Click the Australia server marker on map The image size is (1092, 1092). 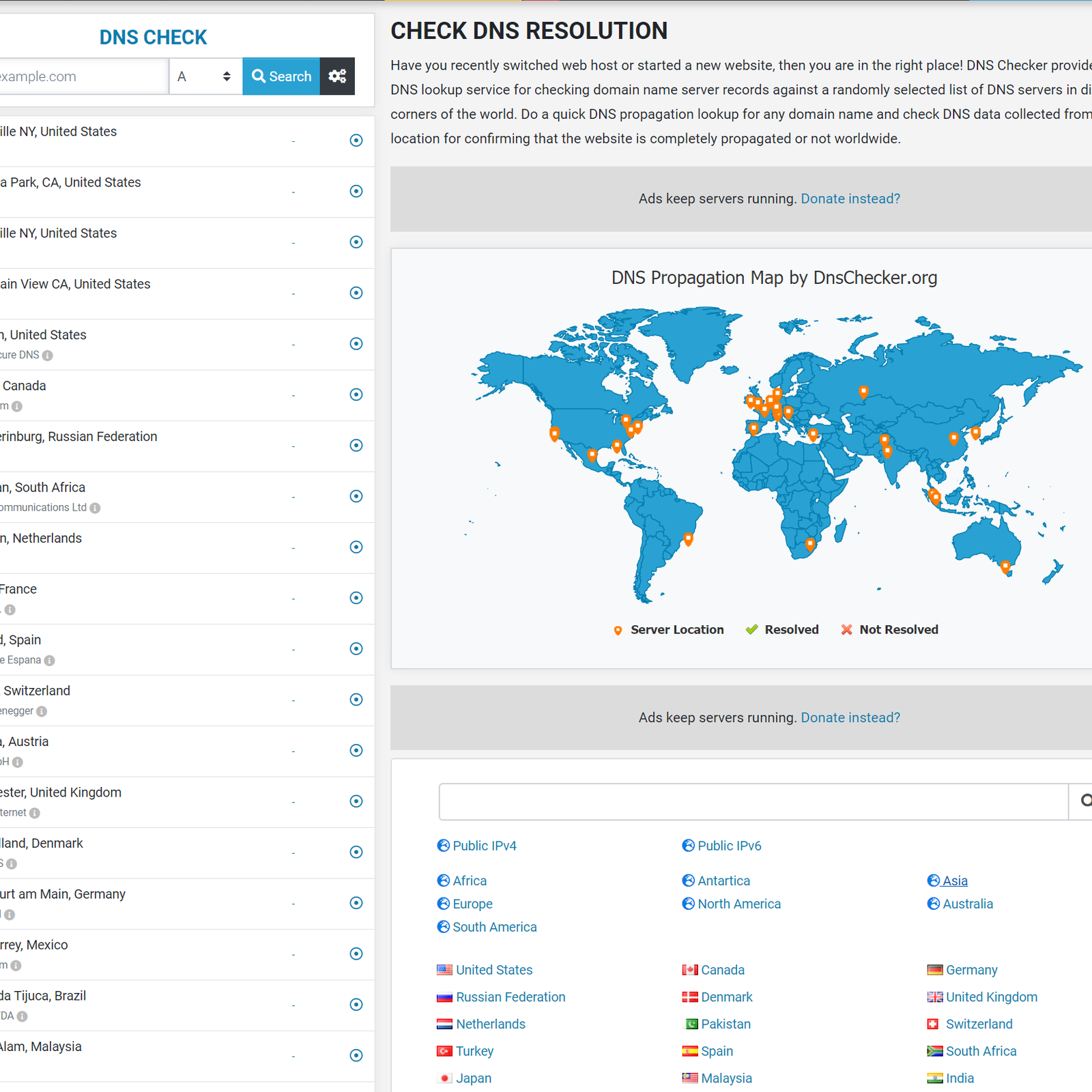[1005, 566]
